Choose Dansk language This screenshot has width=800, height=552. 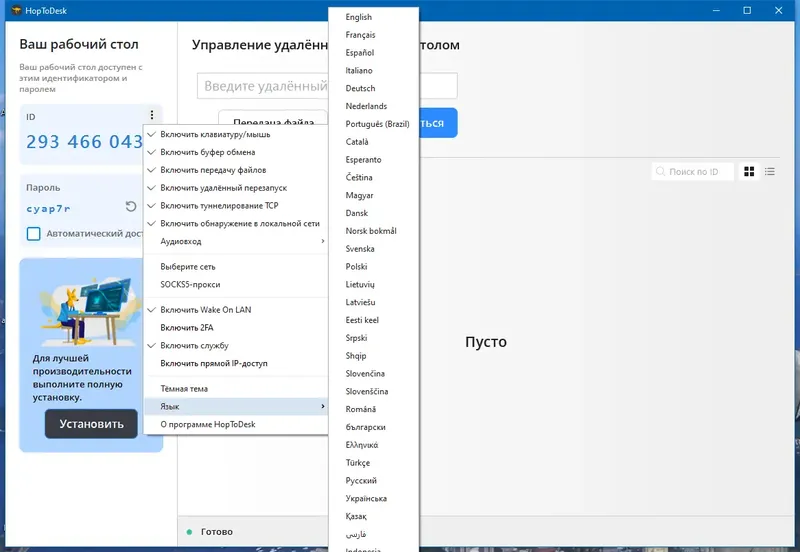pyautogui.click(x=373, y=213)
